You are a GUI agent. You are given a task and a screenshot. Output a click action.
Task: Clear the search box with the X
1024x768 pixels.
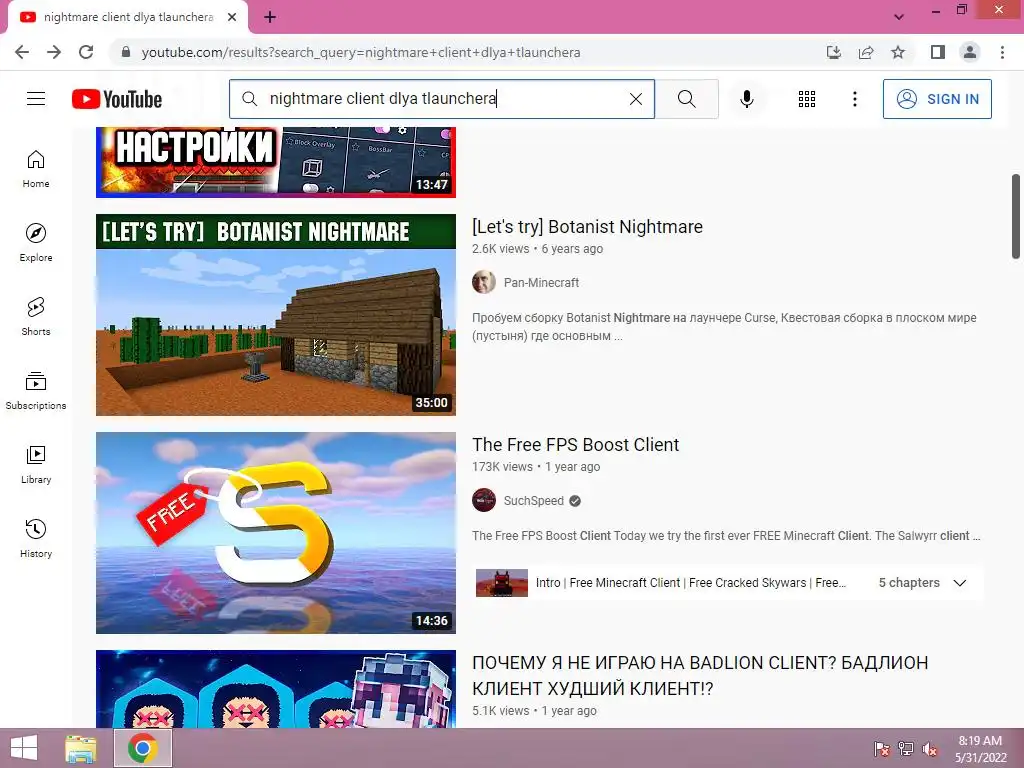click(635, 99)
